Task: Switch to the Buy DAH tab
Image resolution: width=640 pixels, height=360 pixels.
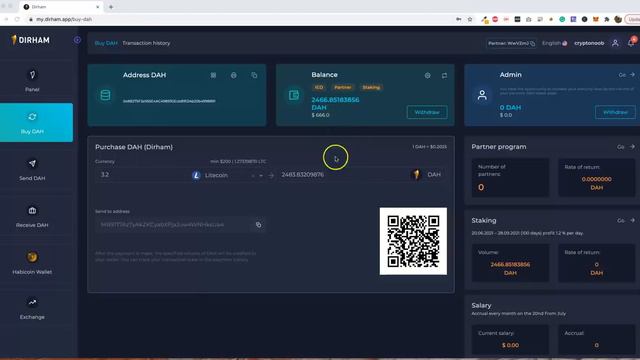Action: click(x=106, y=43)
